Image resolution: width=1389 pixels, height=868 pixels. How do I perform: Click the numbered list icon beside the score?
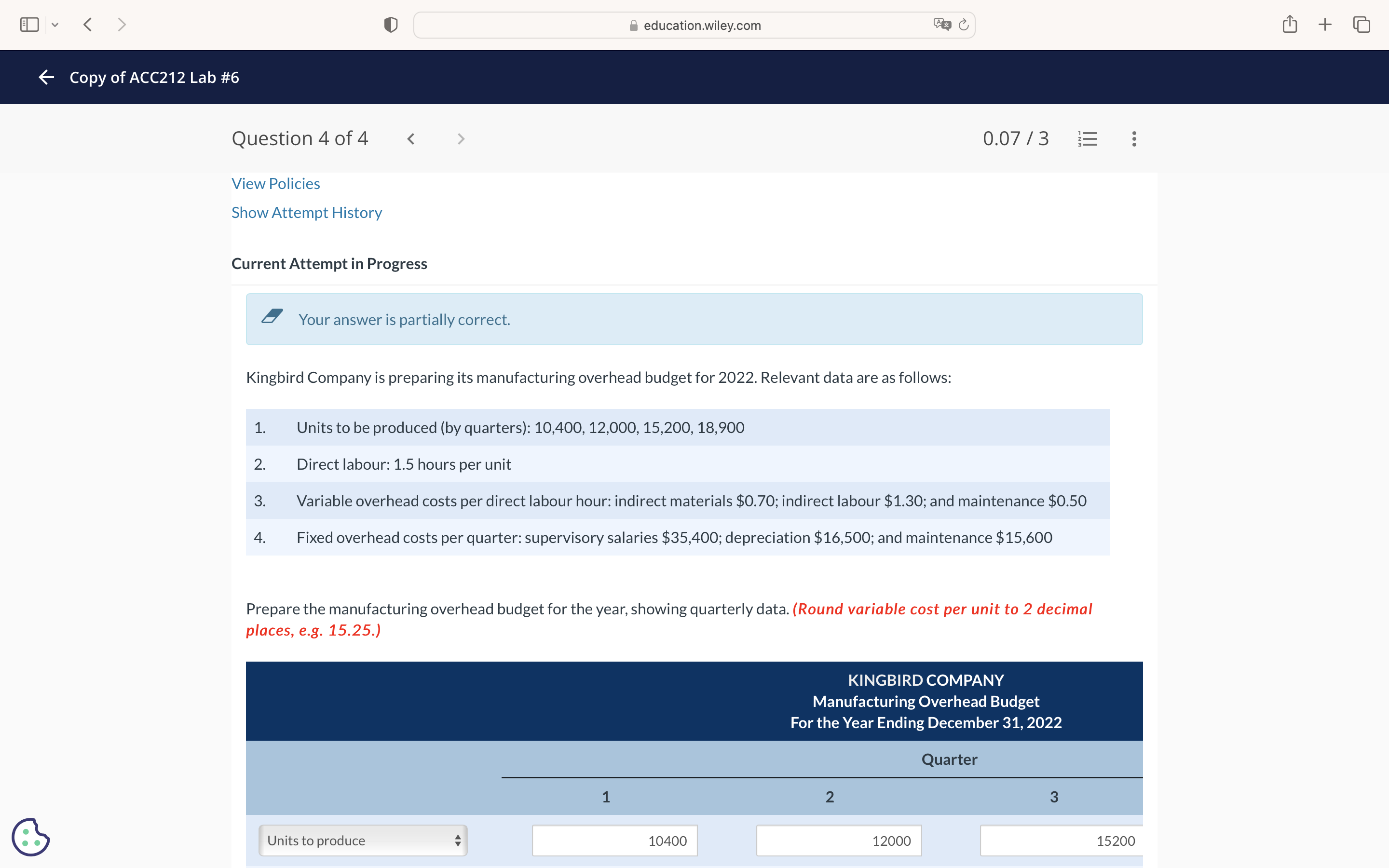tap(1088, 138)
